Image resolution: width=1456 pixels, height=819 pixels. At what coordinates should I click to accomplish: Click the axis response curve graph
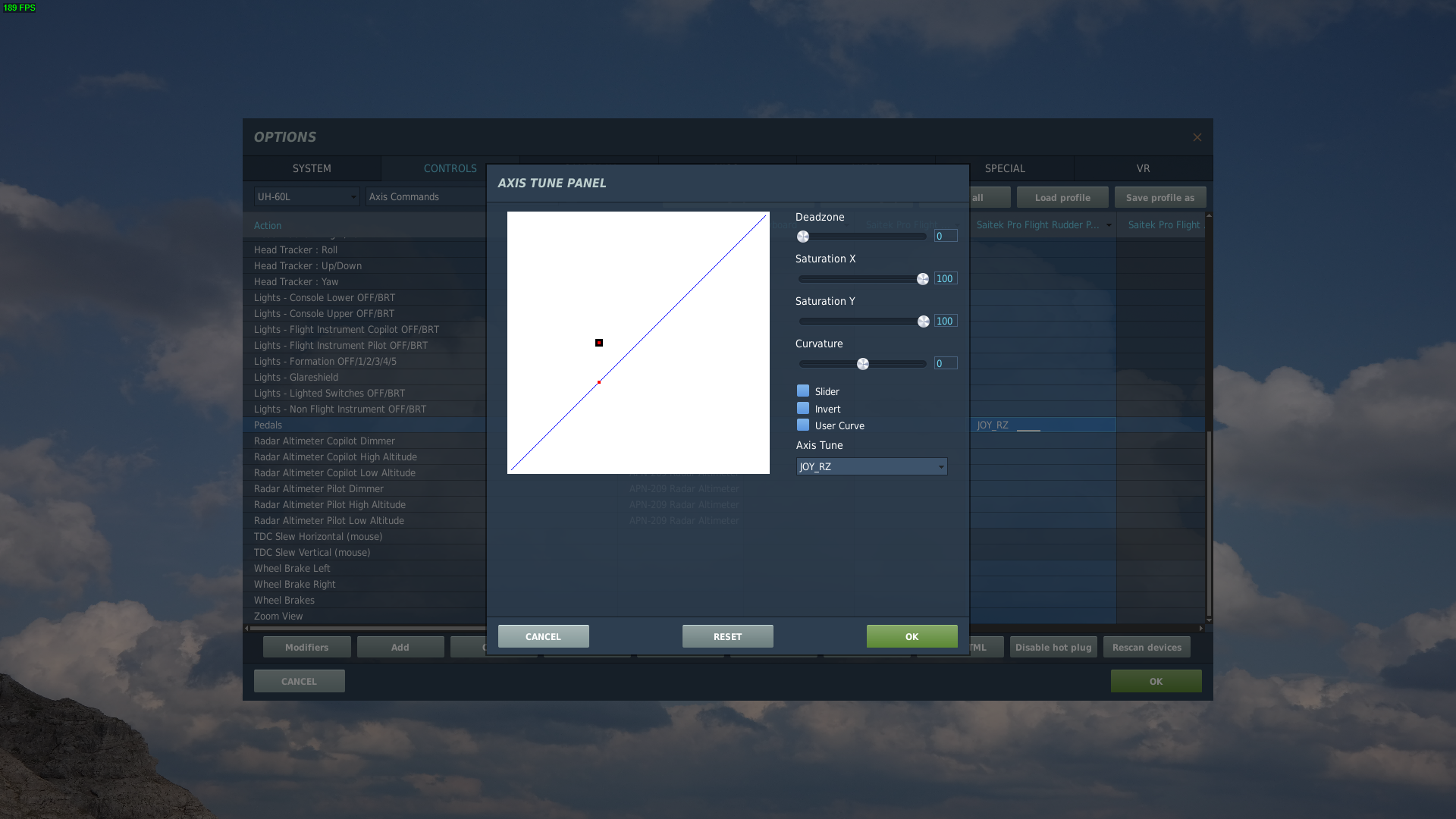coord(639,343)
